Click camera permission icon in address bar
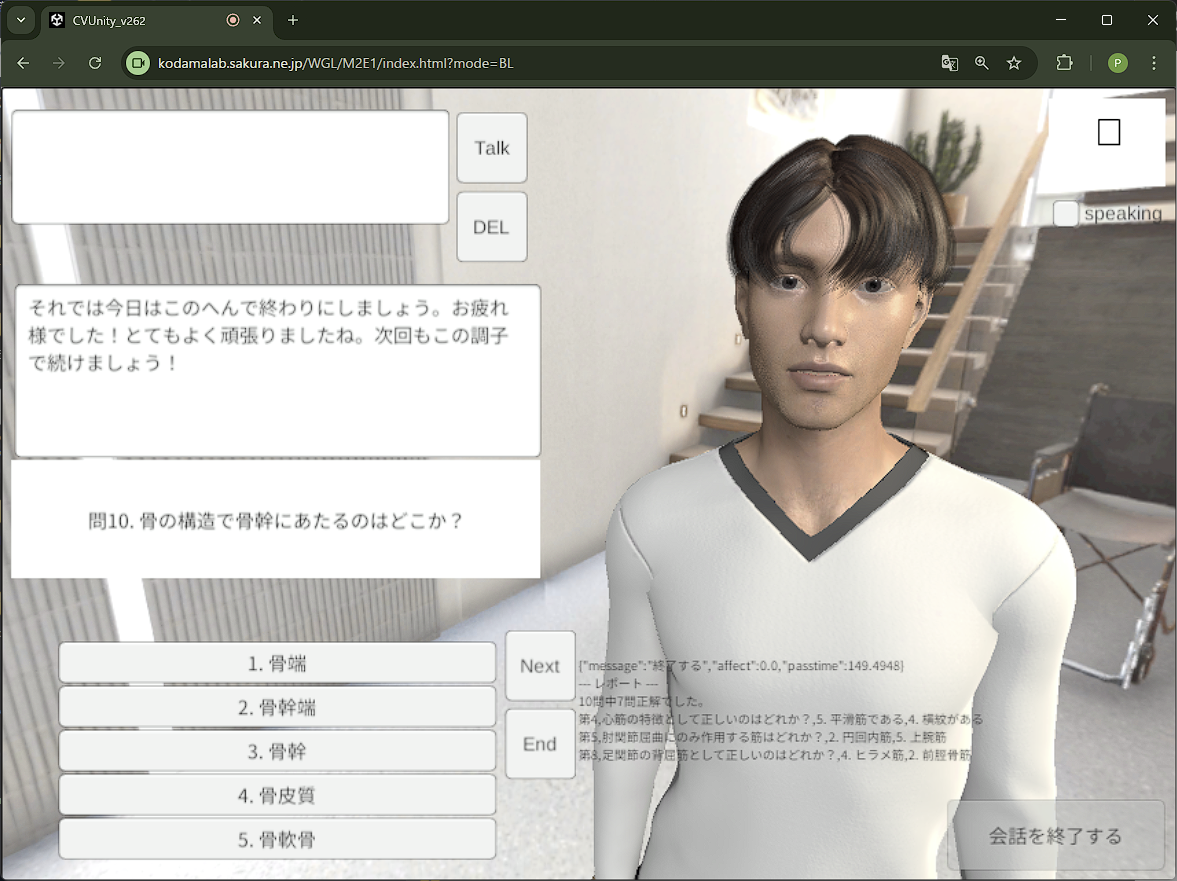Screen dimensions: 1177x881 click(x=138, y=63)
